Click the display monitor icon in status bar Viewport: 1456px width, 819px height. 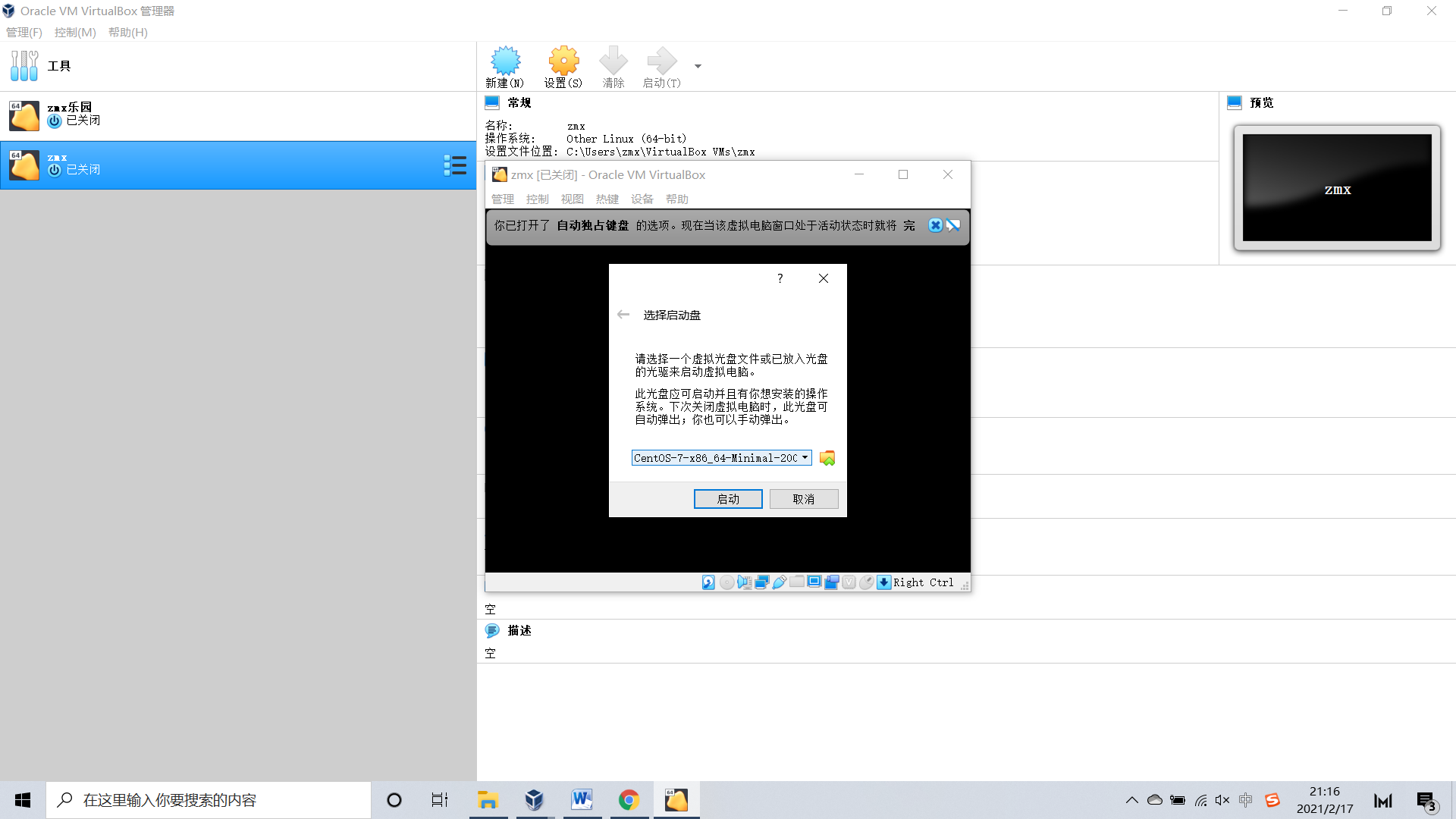(814, 582)
